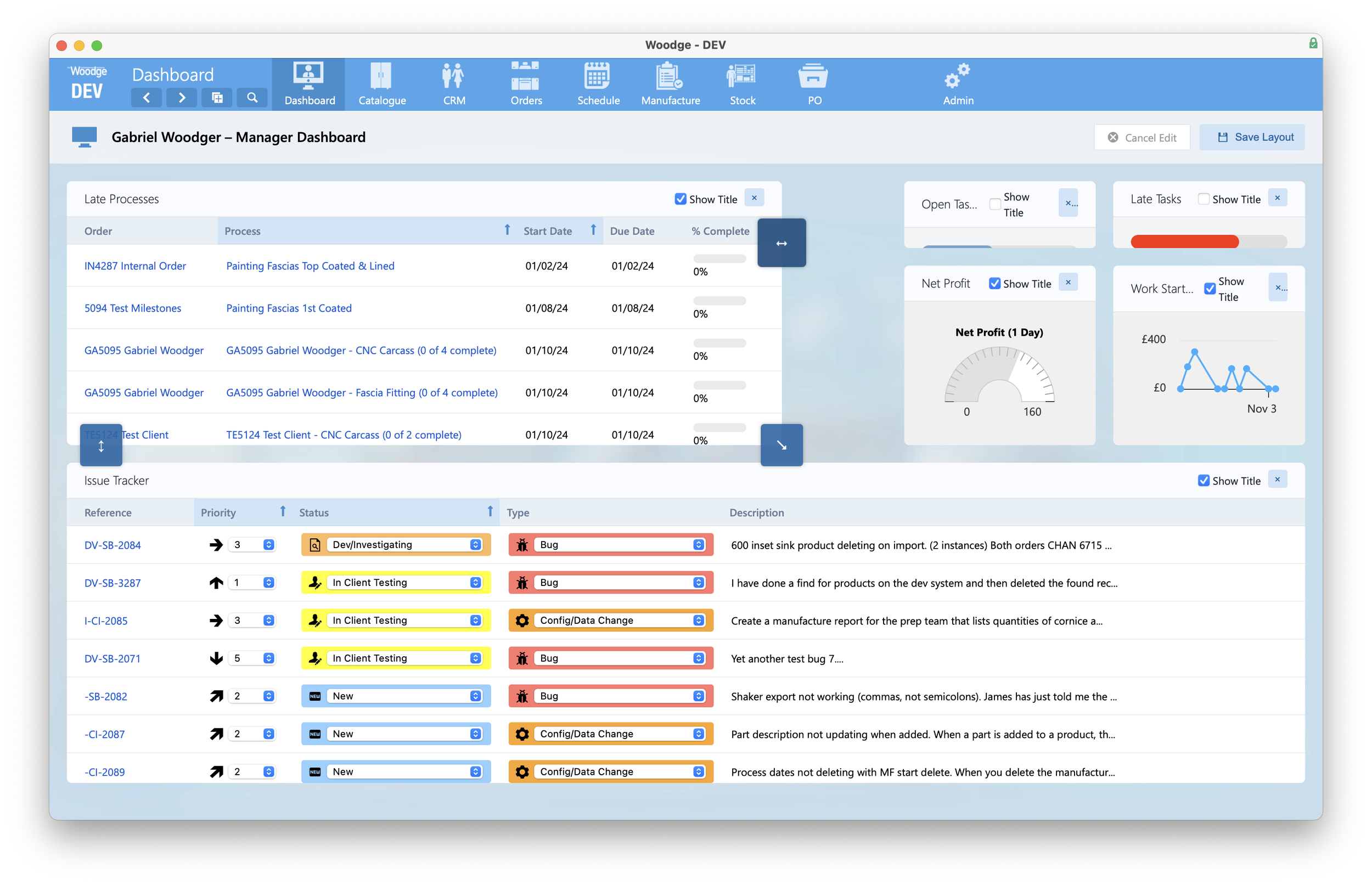
Task: Open the Catalogue module icon
Action: [381, 76]
